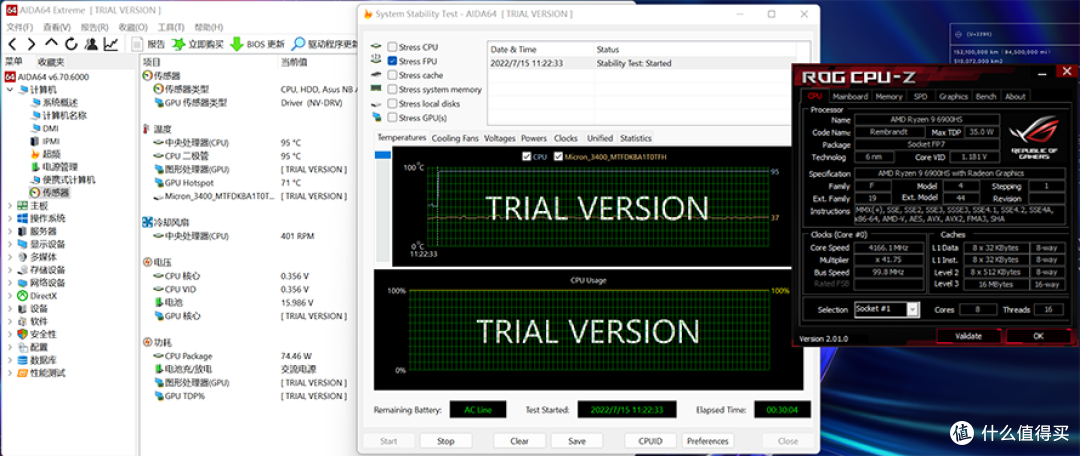This screenshot has height=456, width=1080.
Task: Switch to the Cooling Fans tab
Action: pyautogui.click(x=455, y=138)
